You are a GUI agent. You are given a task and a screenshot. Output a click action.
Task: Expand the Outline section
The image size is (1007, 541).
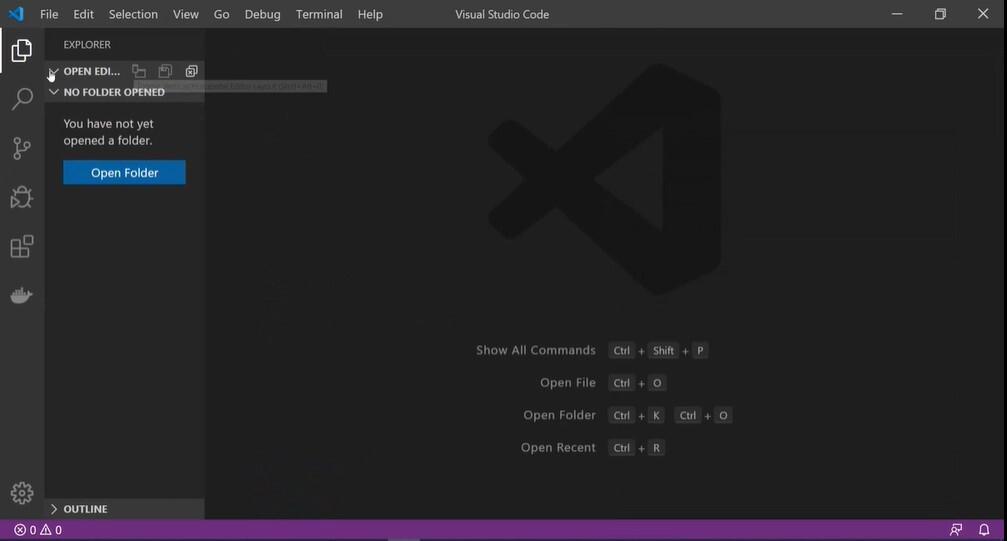54,509
